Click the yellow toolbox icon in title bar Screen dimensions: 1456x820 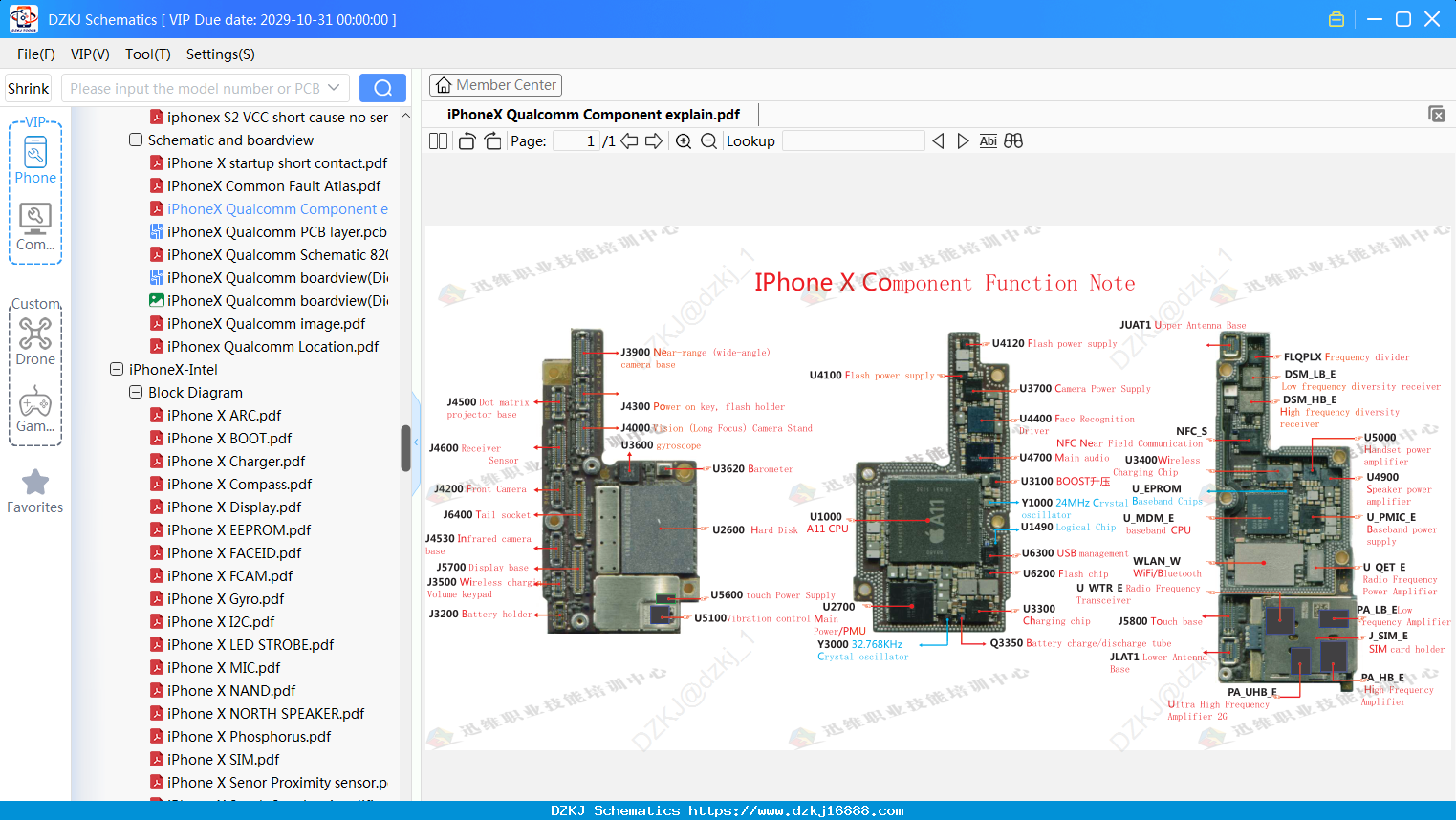[x=1336, y=19]
